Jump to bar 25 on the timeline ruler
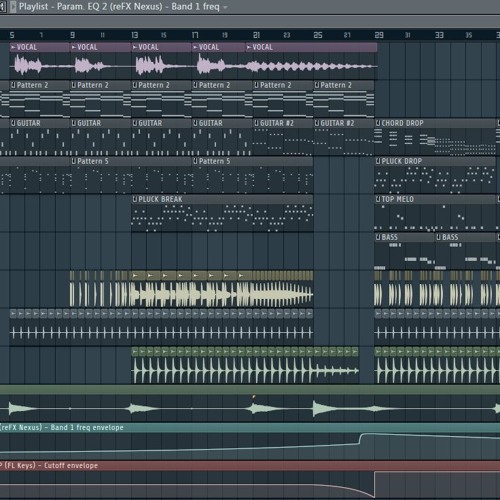The width and height of the screenshot is (500, 500). tap(318, 35)
